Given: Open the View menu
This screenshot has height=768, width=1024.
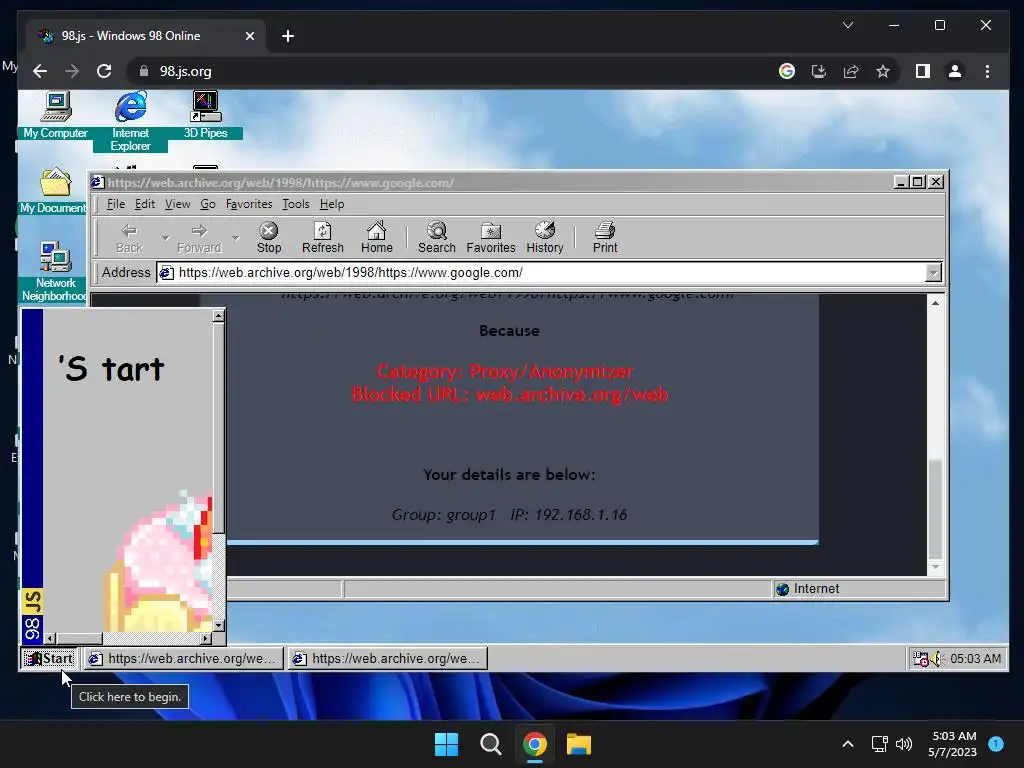Looking at the screenshot, I should pos(178,204).
